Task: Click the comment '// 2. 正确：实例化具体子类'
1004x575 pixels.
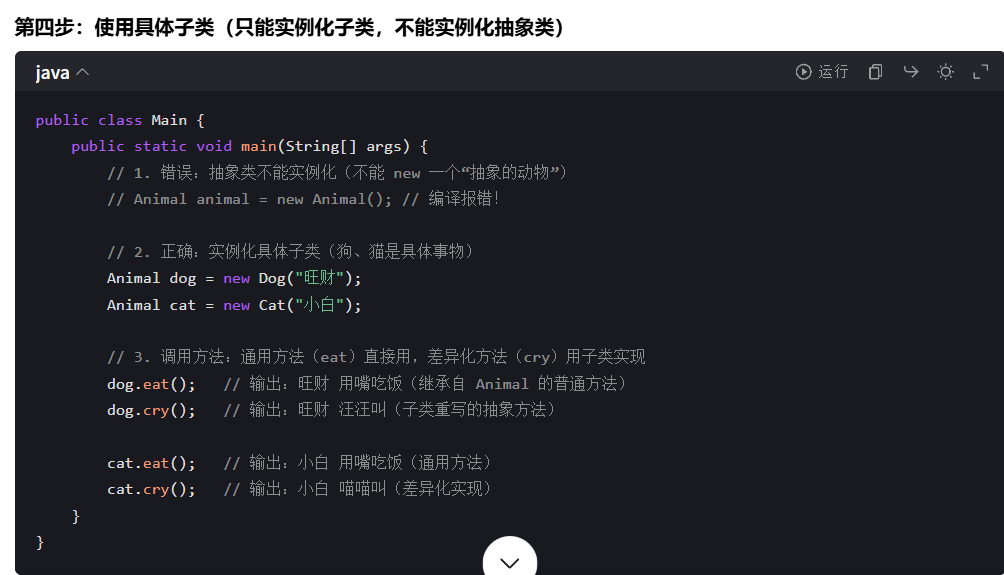Action: (290, 252)
